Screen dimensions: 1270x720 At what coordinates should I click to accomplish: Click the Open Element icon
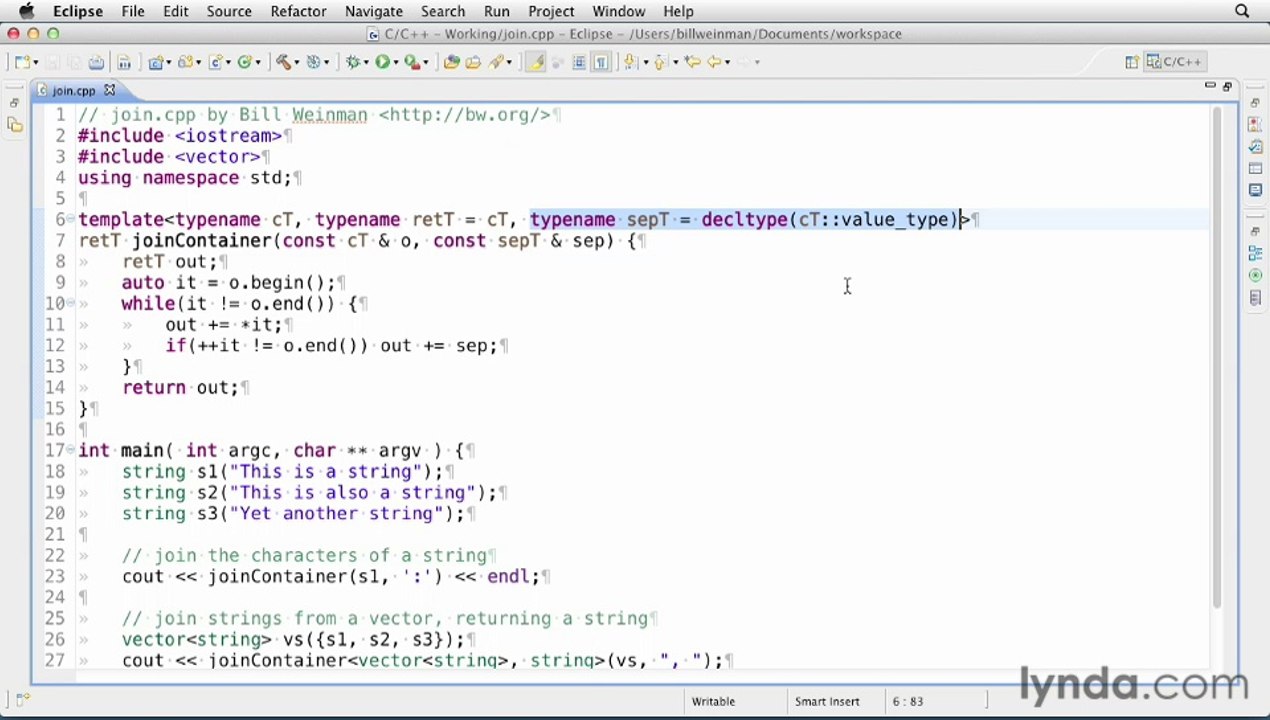coord(451,62)
